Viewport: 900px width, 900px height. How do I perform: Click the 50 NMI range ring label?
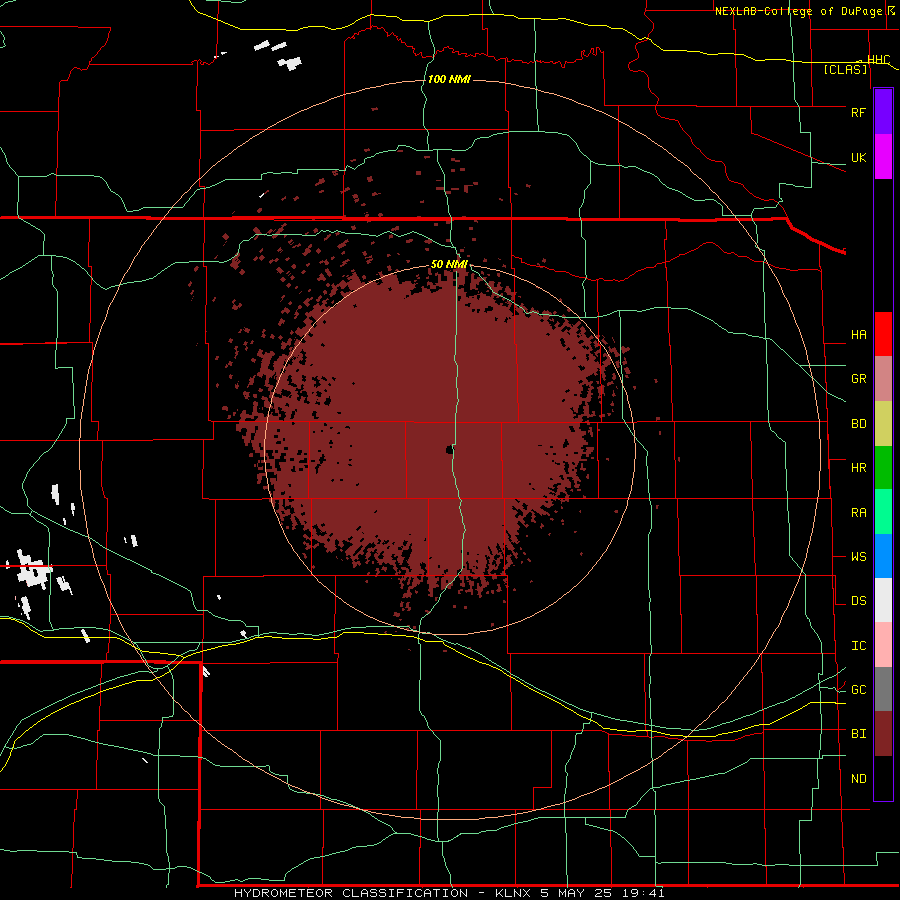pos(449,264)
